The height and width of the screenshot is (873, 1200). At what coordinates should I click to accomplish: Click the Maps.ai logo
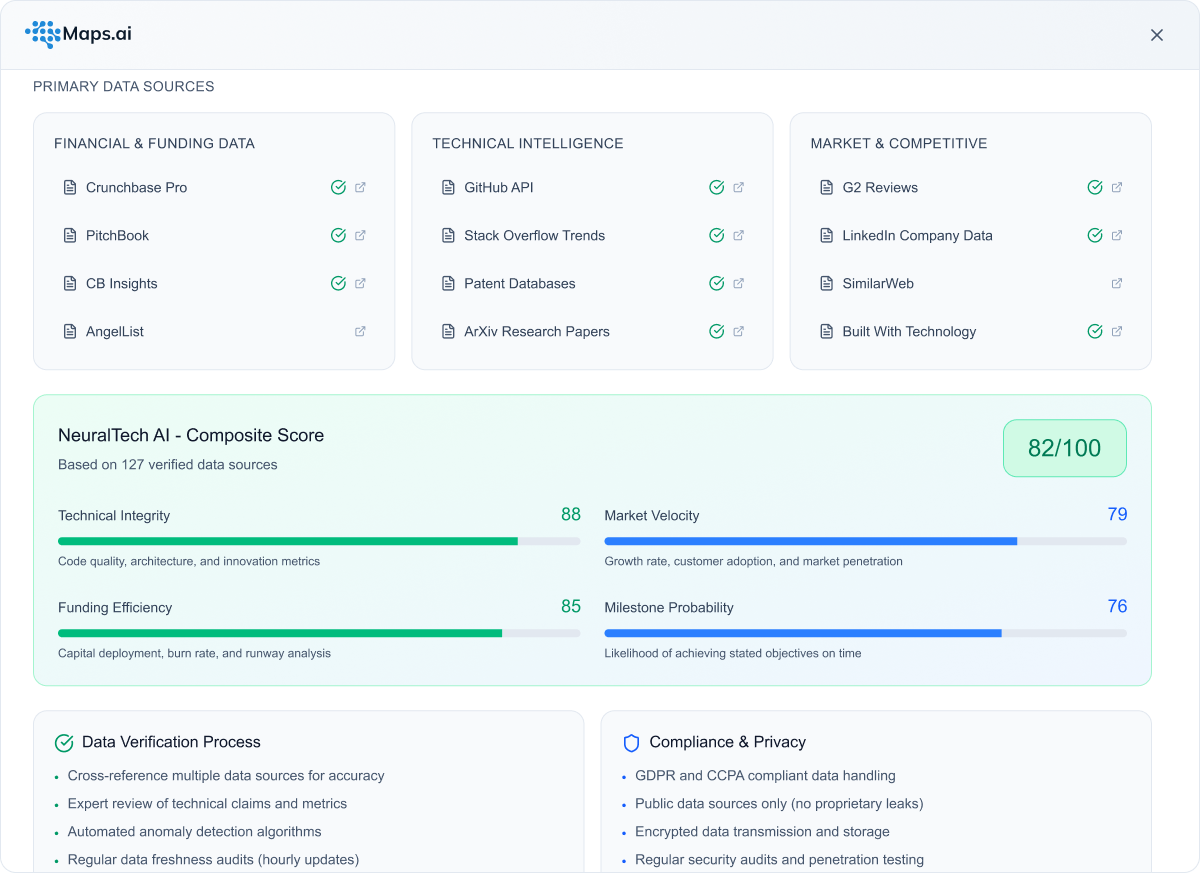point(78,35)
